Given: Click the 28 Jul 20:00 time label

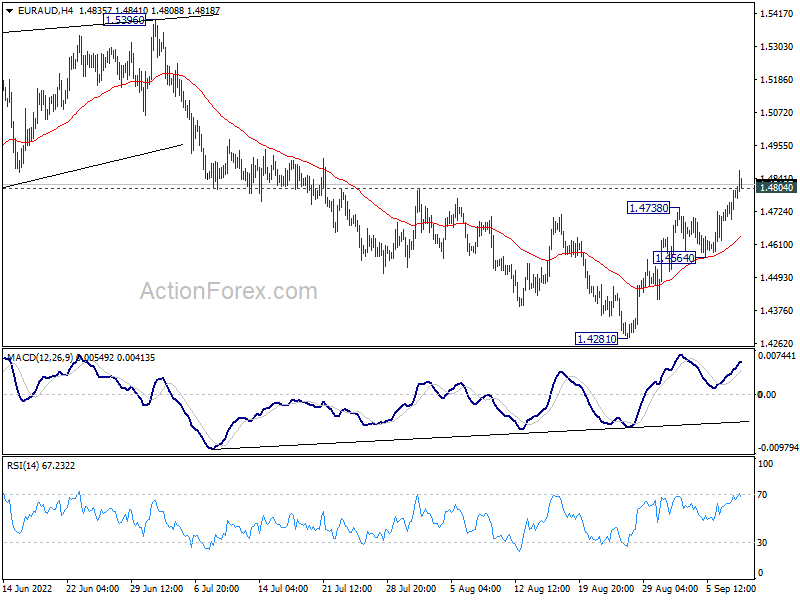Looking at the screenshot, I should (x=411, y=588).
